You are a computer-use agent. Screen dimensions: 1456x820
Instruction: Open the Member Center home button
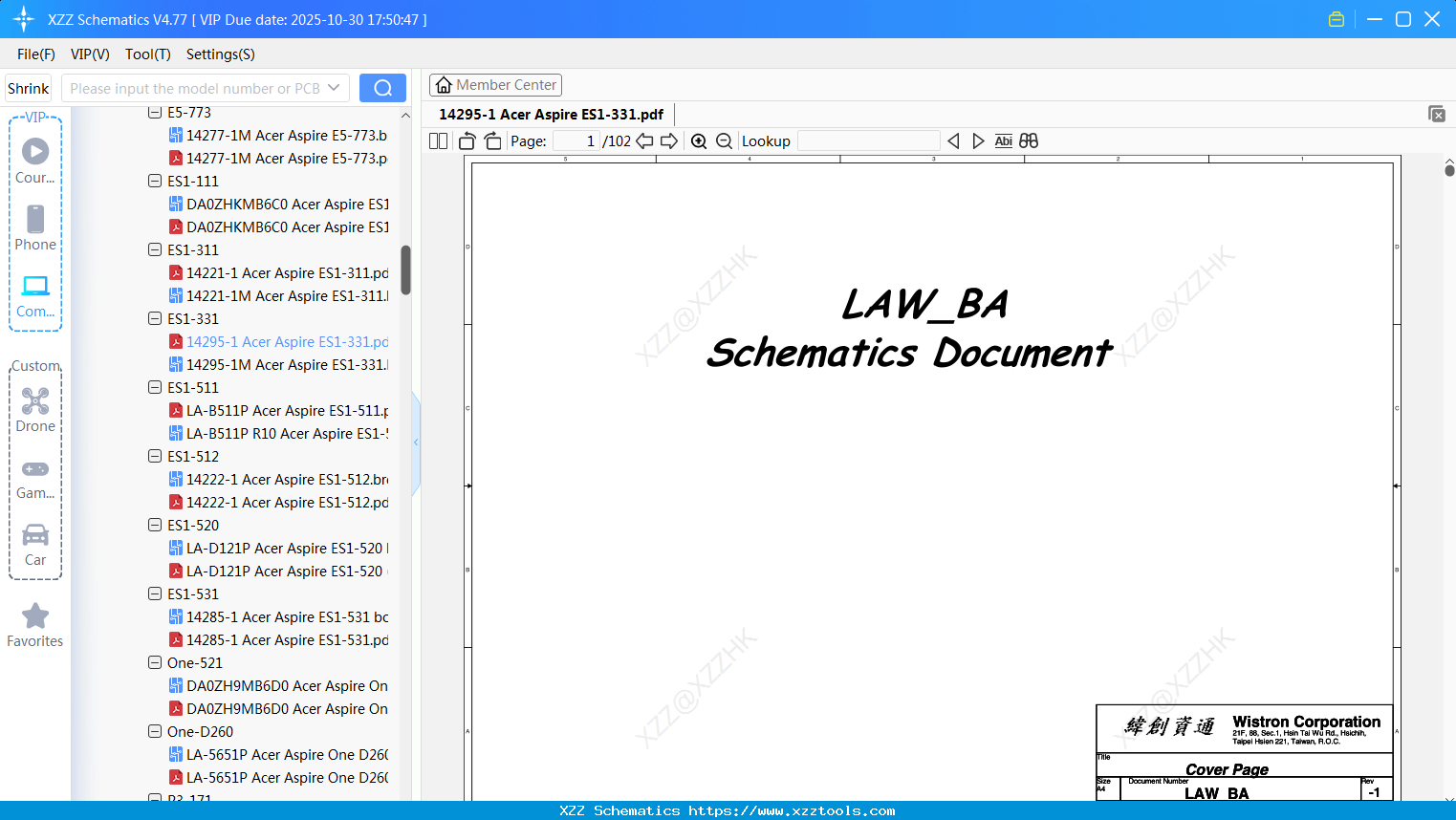point(495,85)
